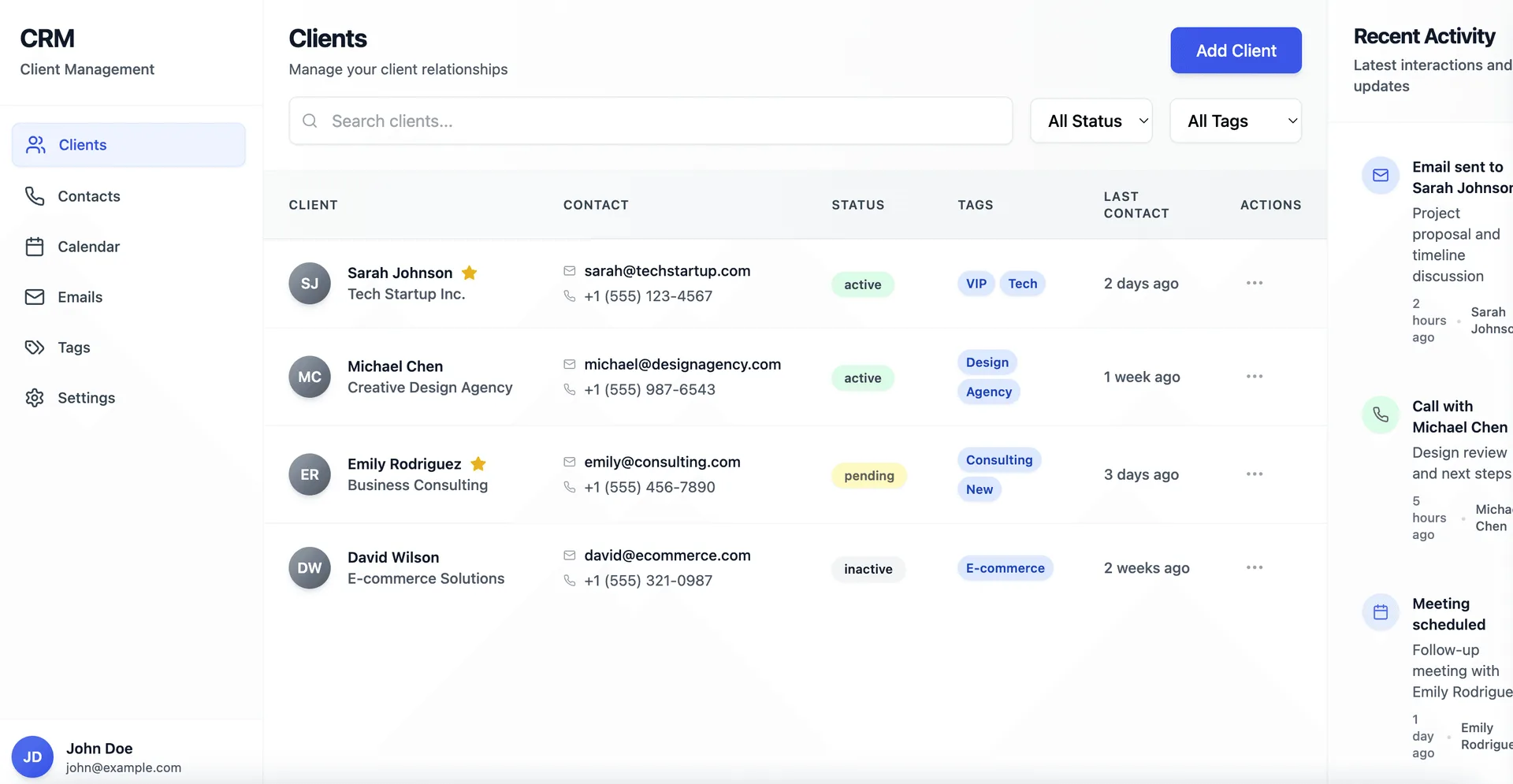Focus the Search clients field
Viewport: 1513px width, 784px height.
coord(651,121)
